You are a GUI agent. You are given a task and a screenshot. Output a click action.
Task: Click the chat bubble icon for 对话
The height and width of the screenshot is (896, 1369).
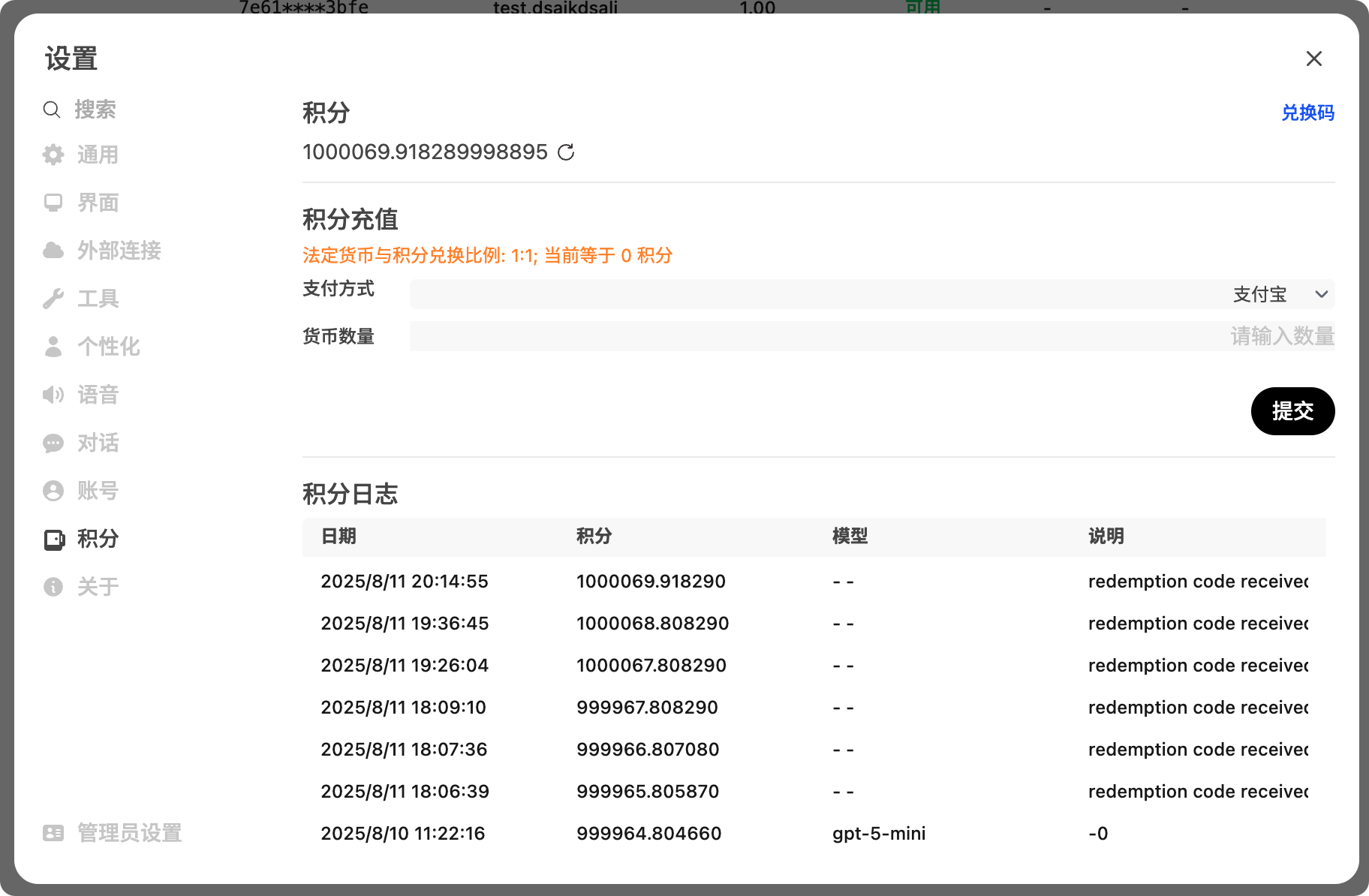[53, 443]
